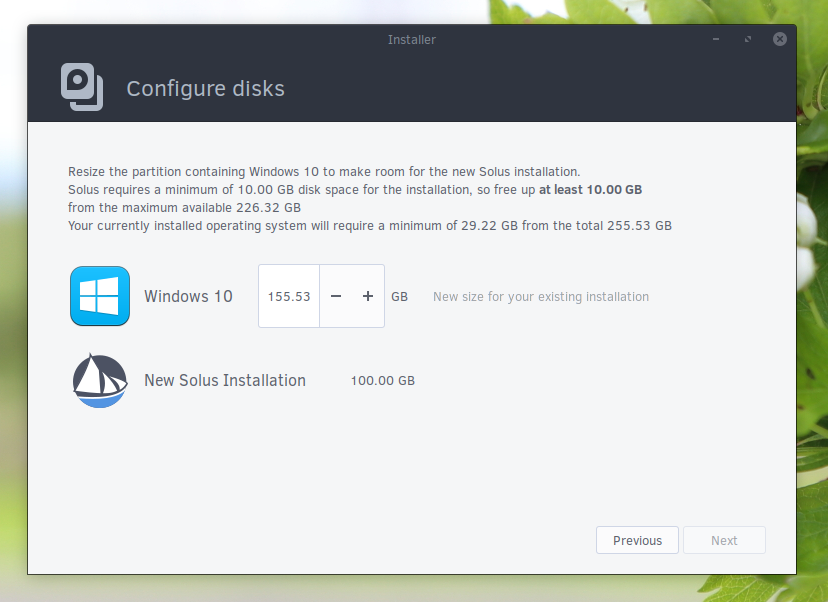This screenshot has height=602, width=828.
Task: Click the New Solus Installation label
Action: pos(225,380)
